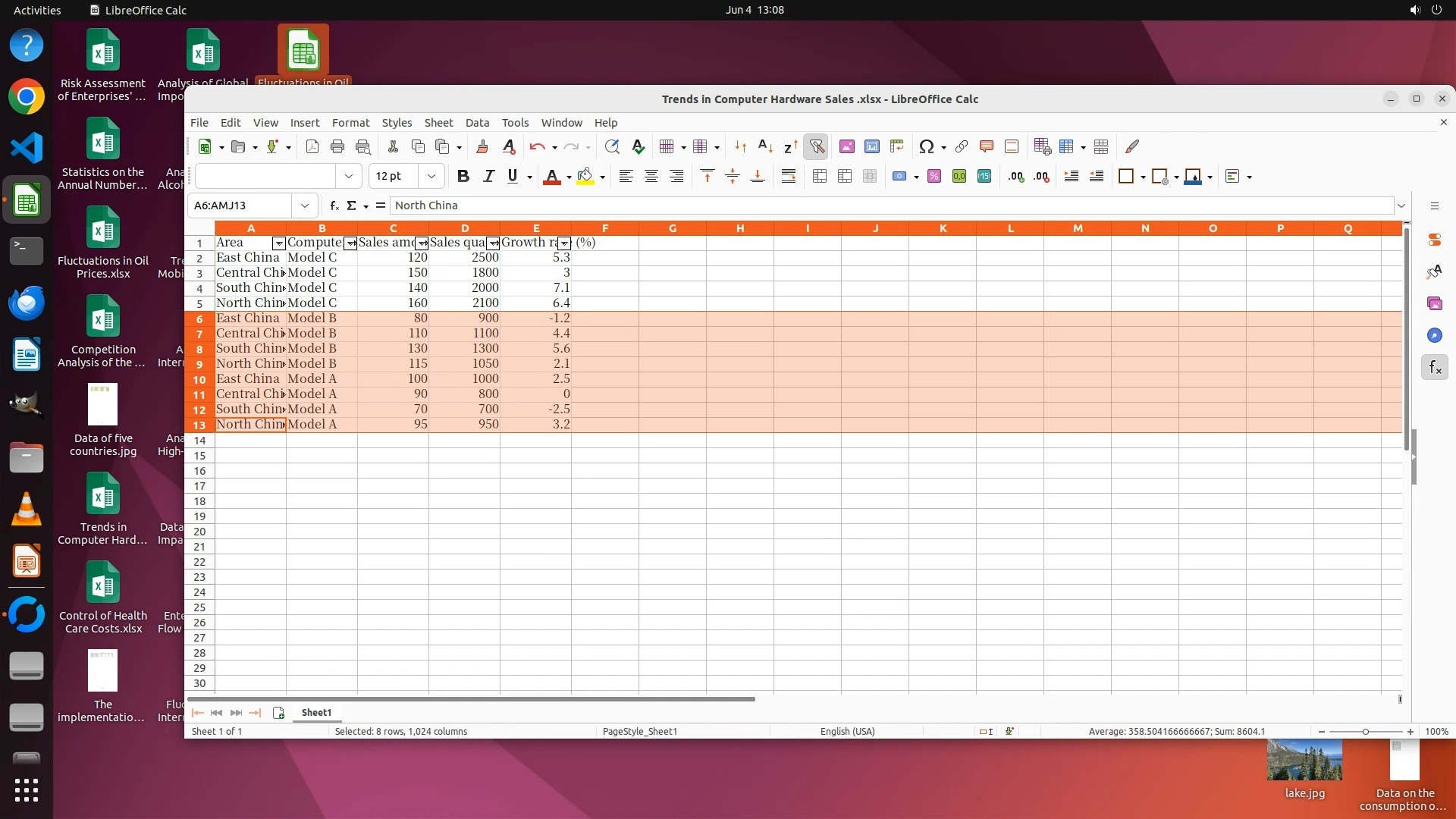Click the Insert Hyperlink chain icon
1456x819 pixels.
962,146
